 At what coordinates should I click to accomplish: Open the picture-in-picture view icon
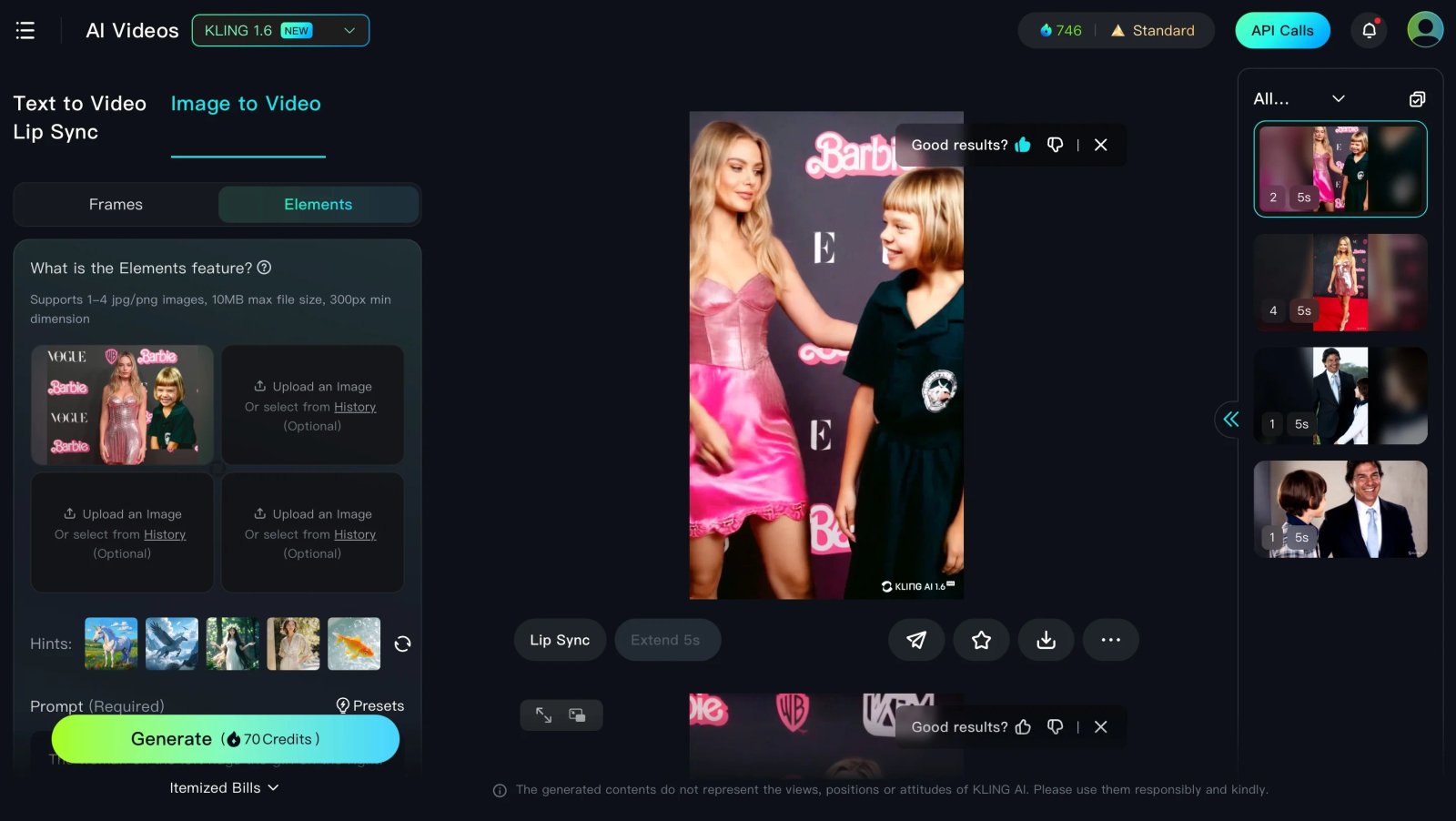coord(577,715)
